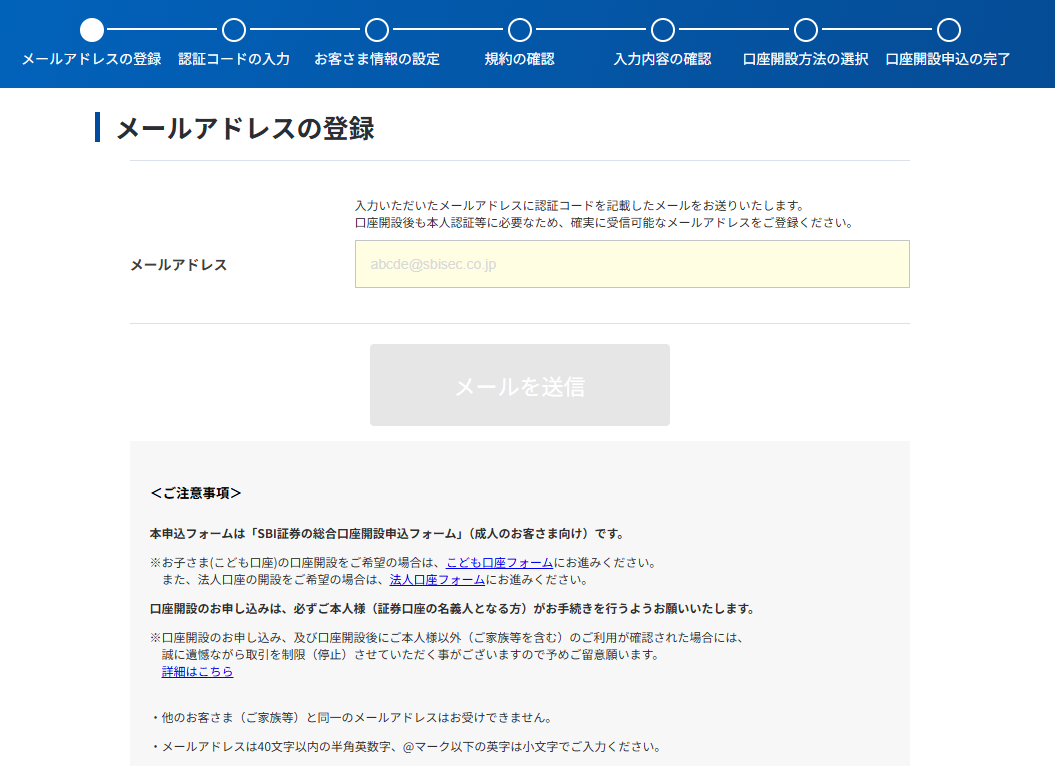Select the 認証コードの入力 step label
This screenshot has height=766, width=1055.
tap(234, 59)
